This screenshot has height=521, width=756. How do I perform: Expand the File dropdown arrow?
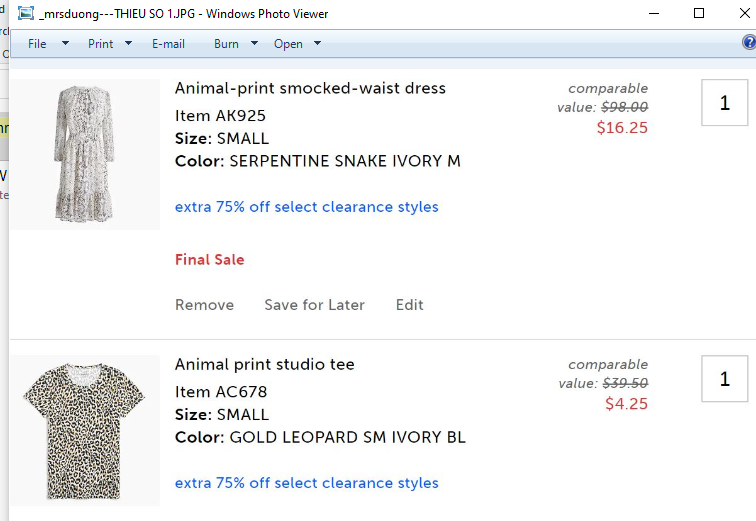pos(65,44)
